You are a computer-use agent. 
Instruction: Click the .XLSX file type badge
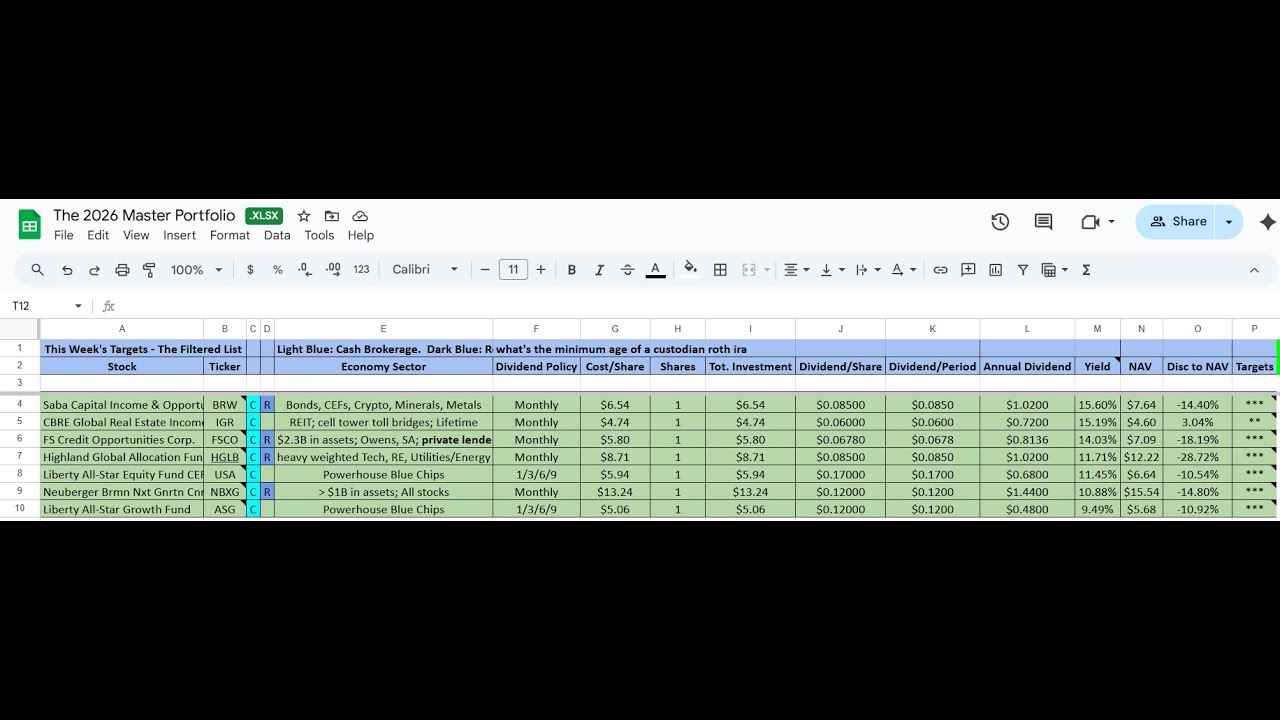coord(264,216)
